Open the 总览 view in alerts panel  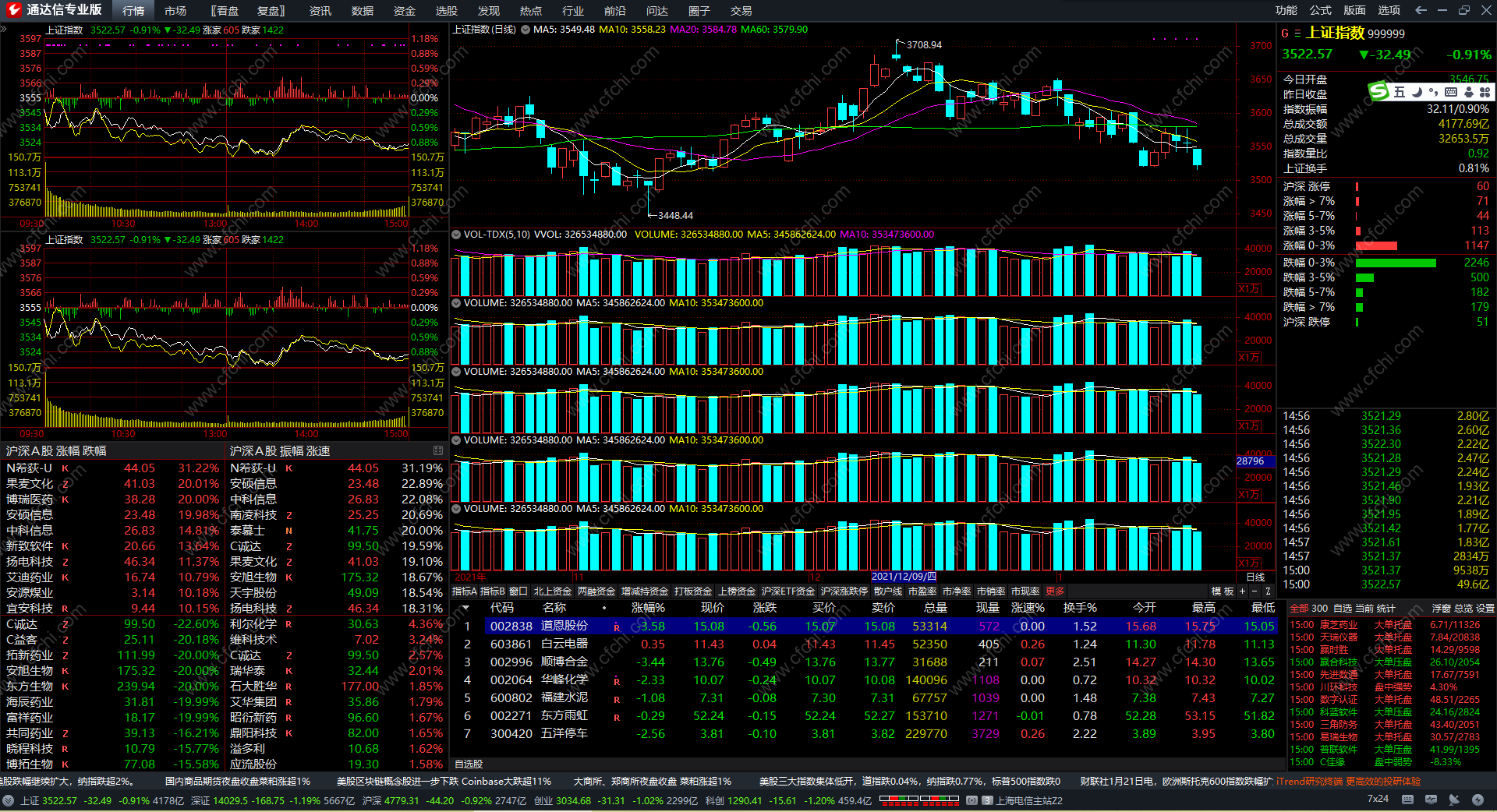tap(1463, 609)
